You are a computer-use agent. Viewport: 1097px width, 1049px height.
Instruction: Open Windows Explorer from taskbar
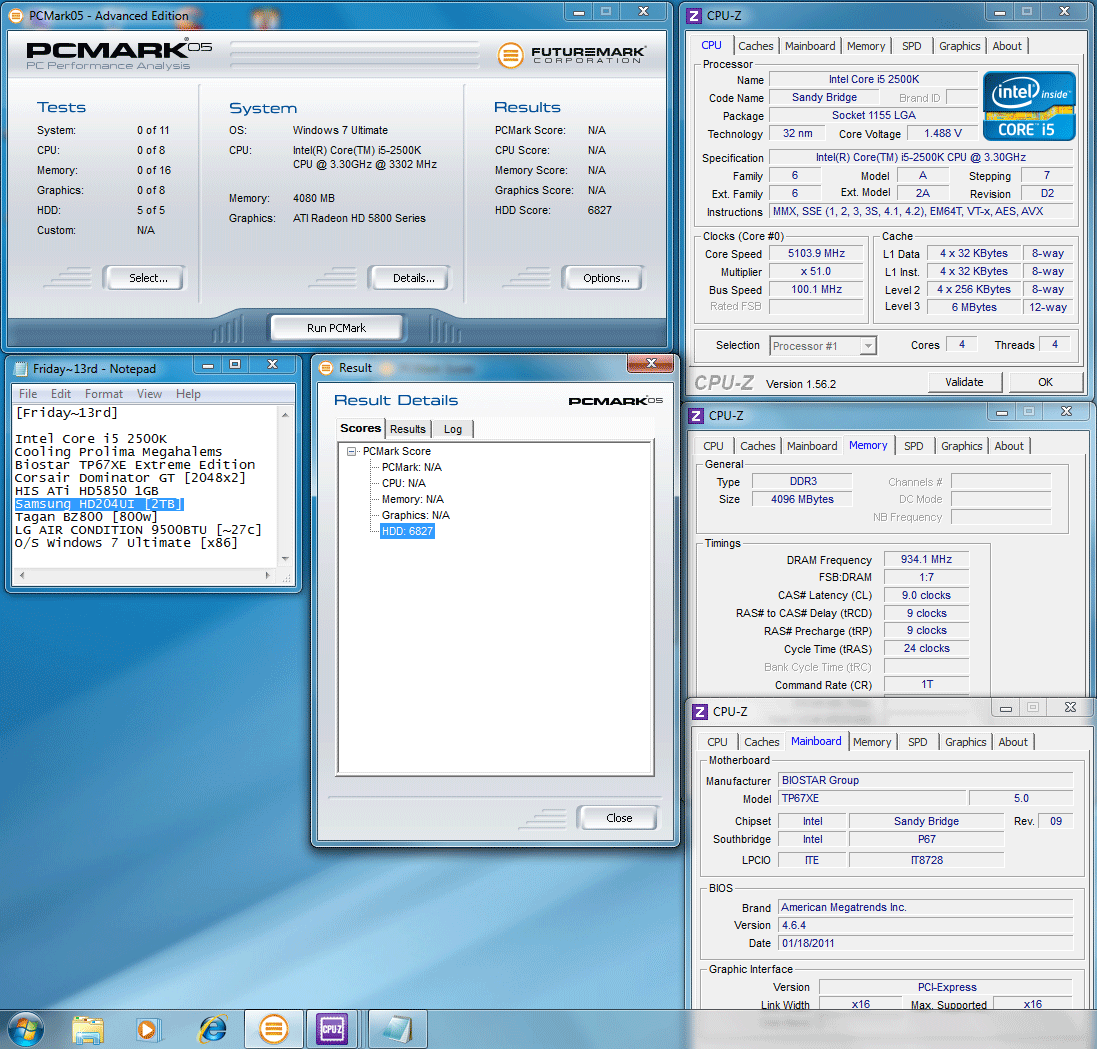coord(89,1028)
